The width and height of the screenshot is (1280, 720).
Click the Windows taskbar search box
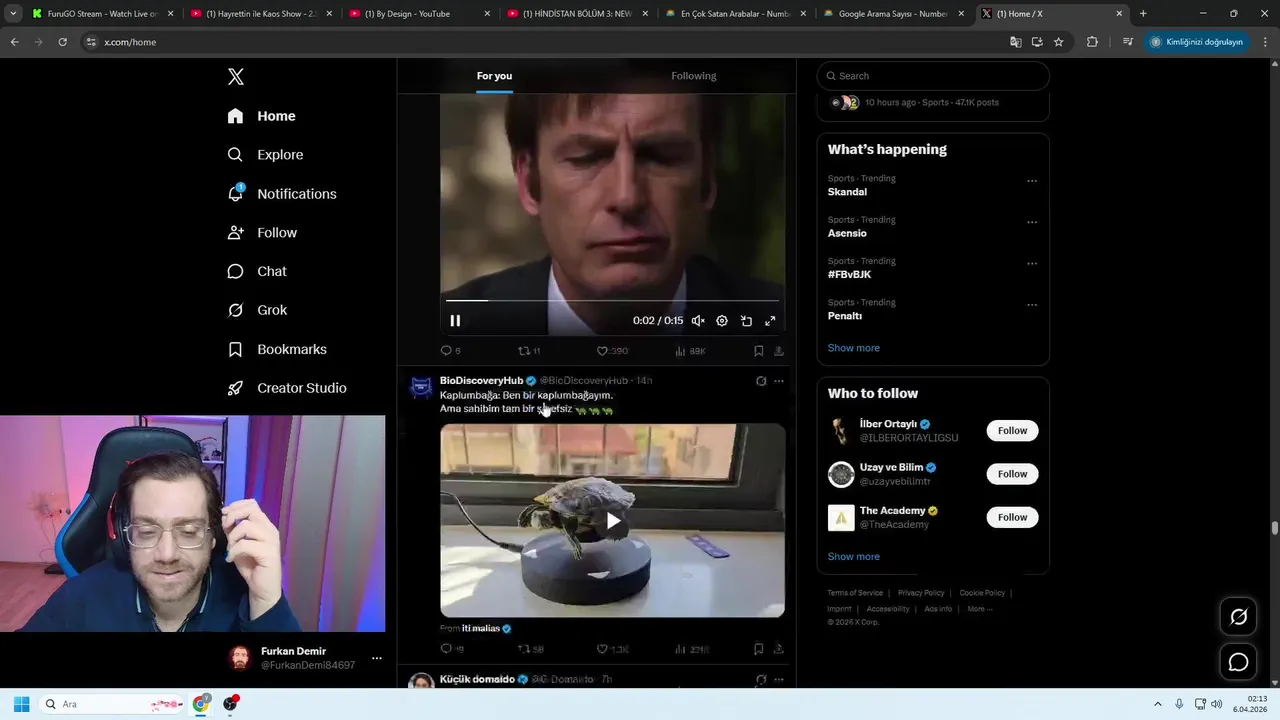coord(112,704)
